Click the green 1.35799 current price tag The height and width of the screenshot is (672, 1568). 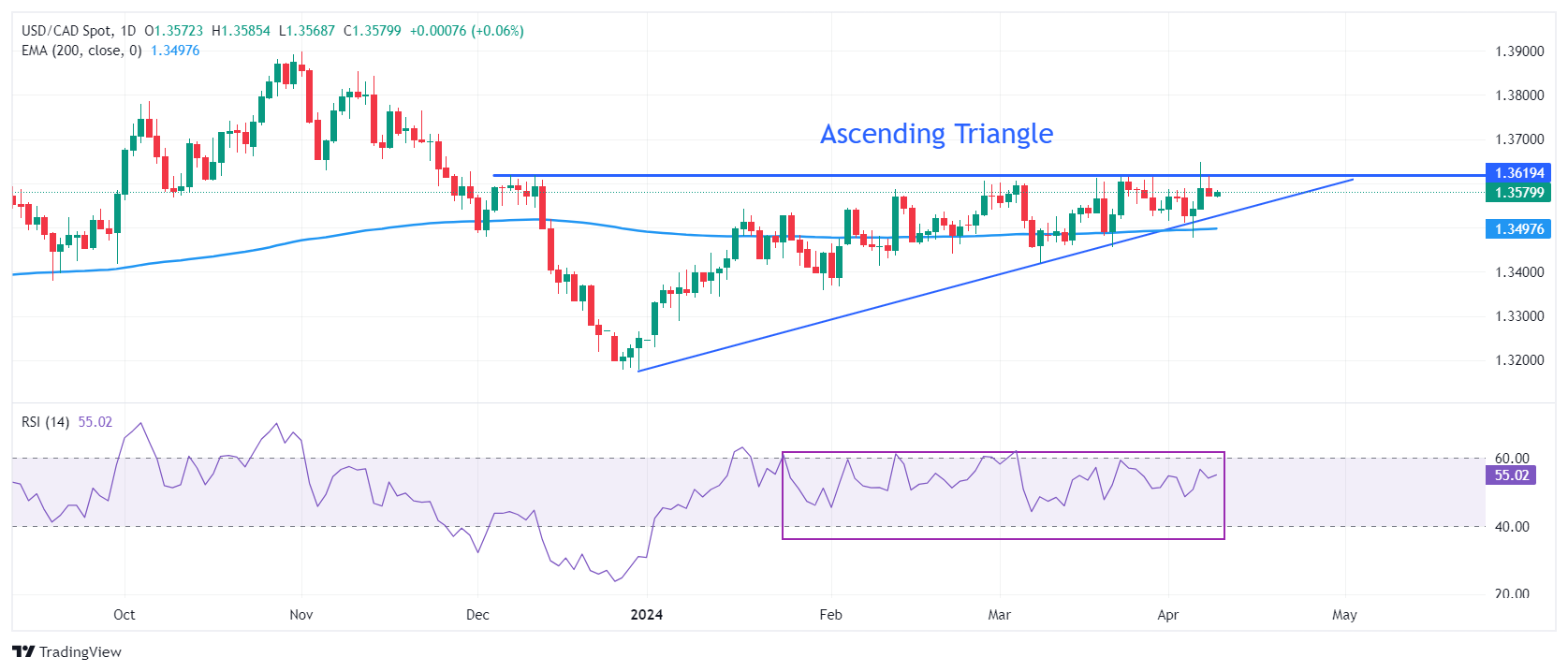coord(1518,193)
